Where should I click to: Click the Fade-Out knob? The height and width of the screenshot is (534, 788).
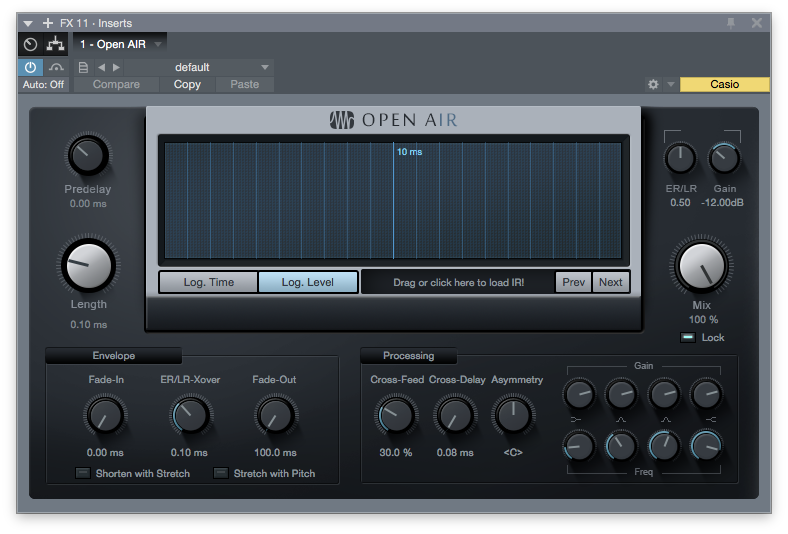275,416
